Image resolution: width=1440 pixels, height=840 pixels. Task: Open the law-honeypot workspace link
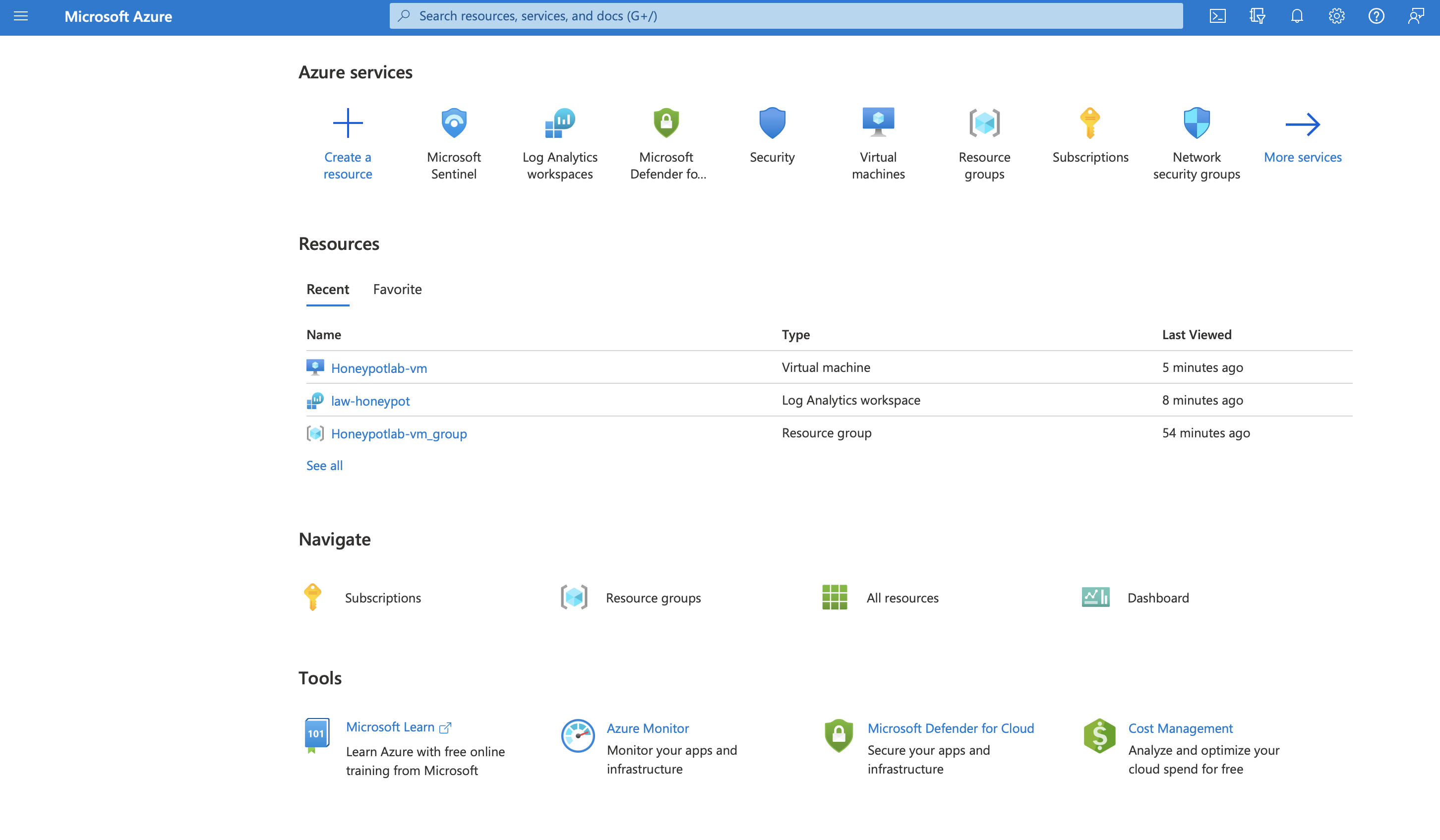(x=370, y=401)
